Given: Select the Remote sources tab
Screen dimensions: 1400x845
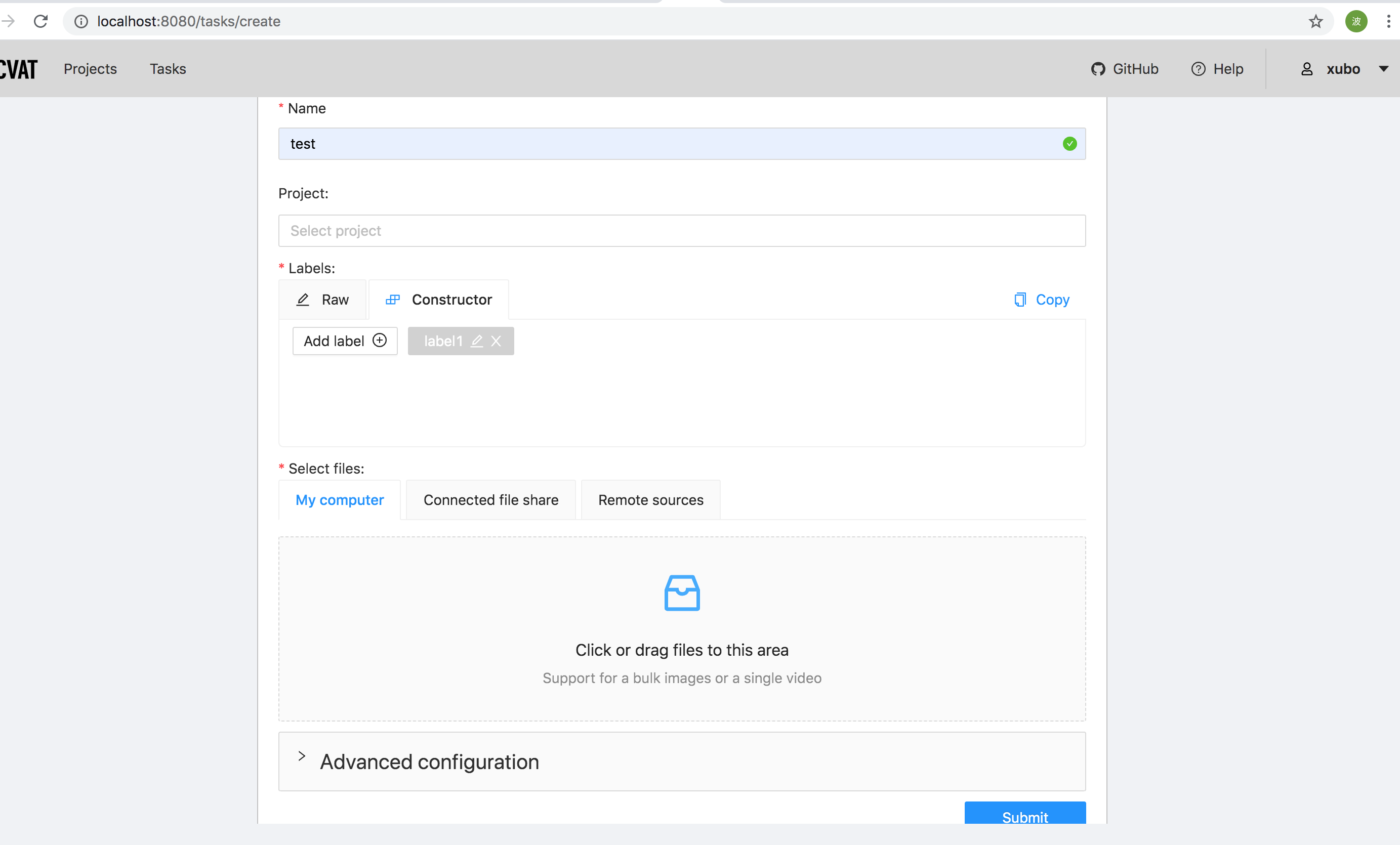Looking at the screenshot, I should pos(650,500).
